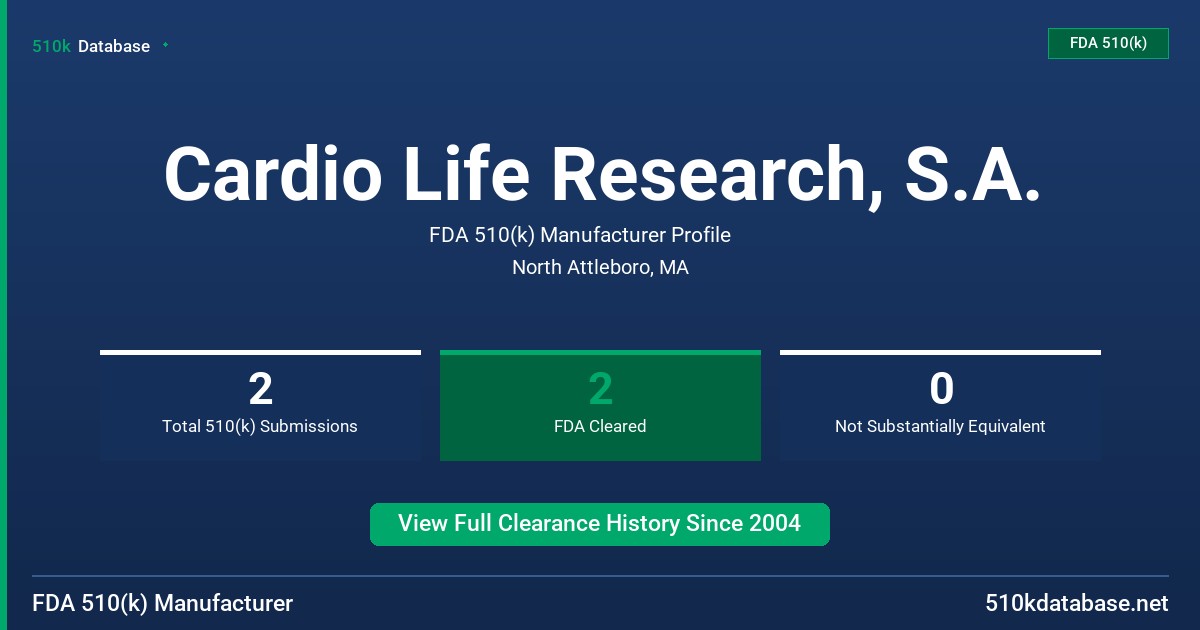The width and height of the screenshot is (1200, 630).
Task: Visit the 510kdatabase.net footer link
Action: (1076, 603)
